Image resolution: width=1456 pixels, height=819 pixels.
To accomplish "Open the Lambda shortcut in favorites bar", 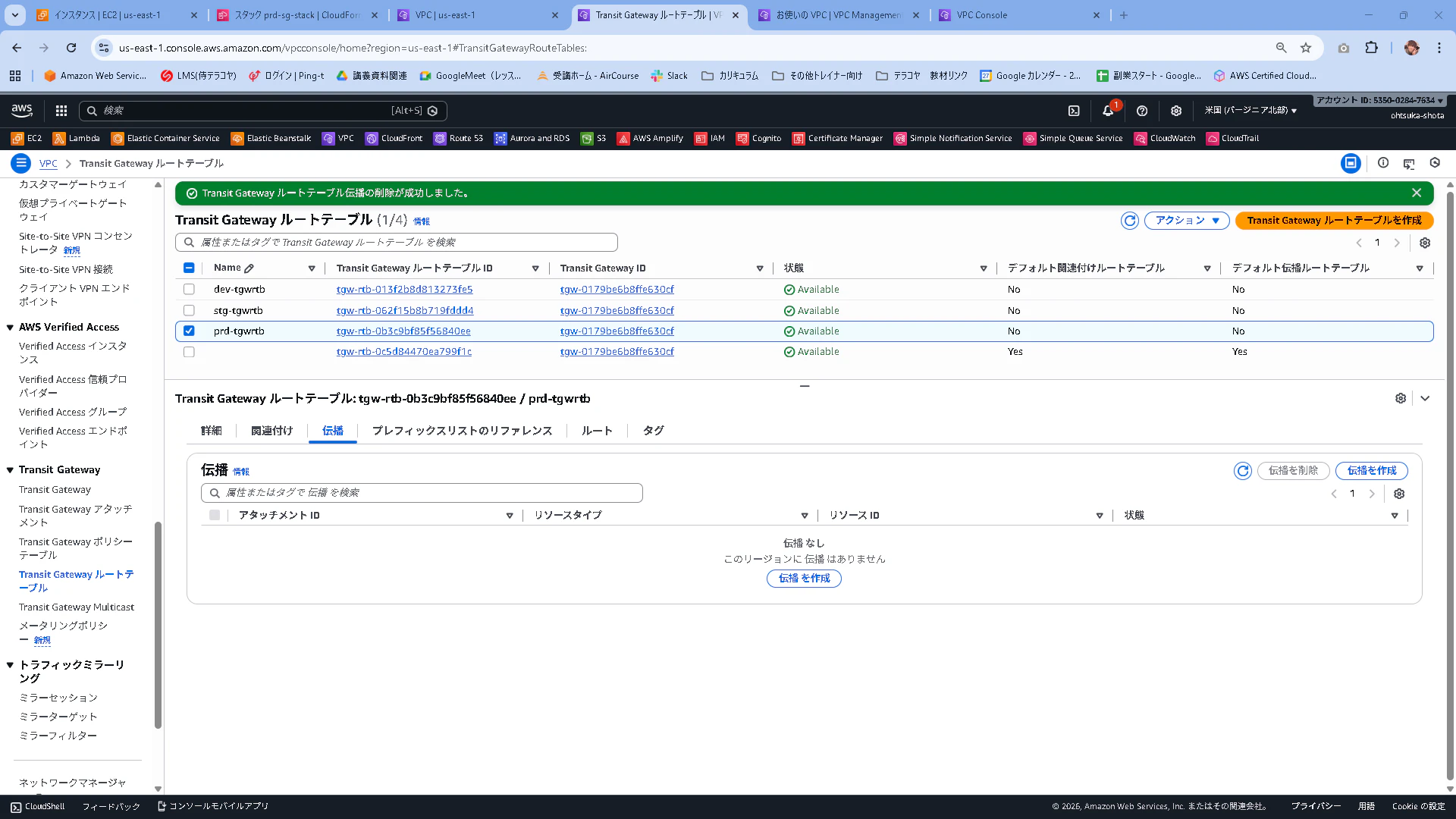I will click(76, 138).
